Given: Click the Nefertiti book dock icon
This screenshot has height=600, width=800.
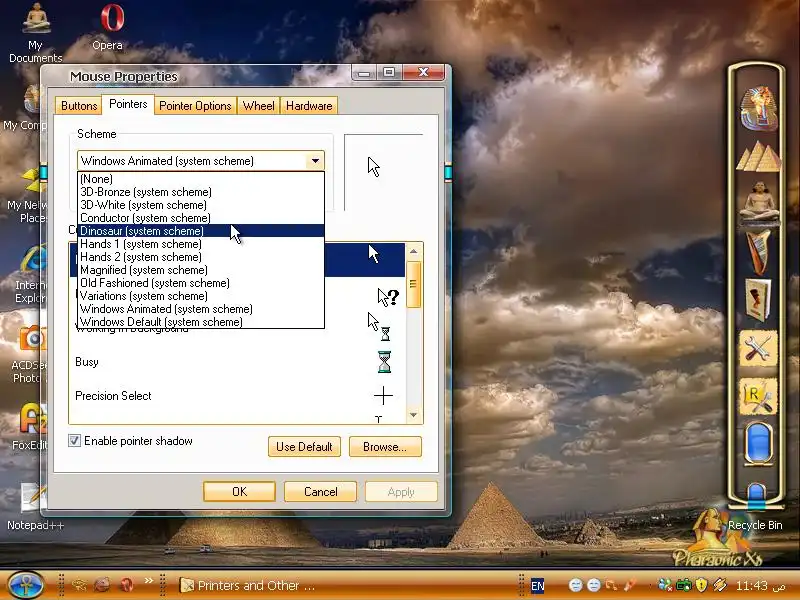Looking at the screenshot, I should 759,299.
